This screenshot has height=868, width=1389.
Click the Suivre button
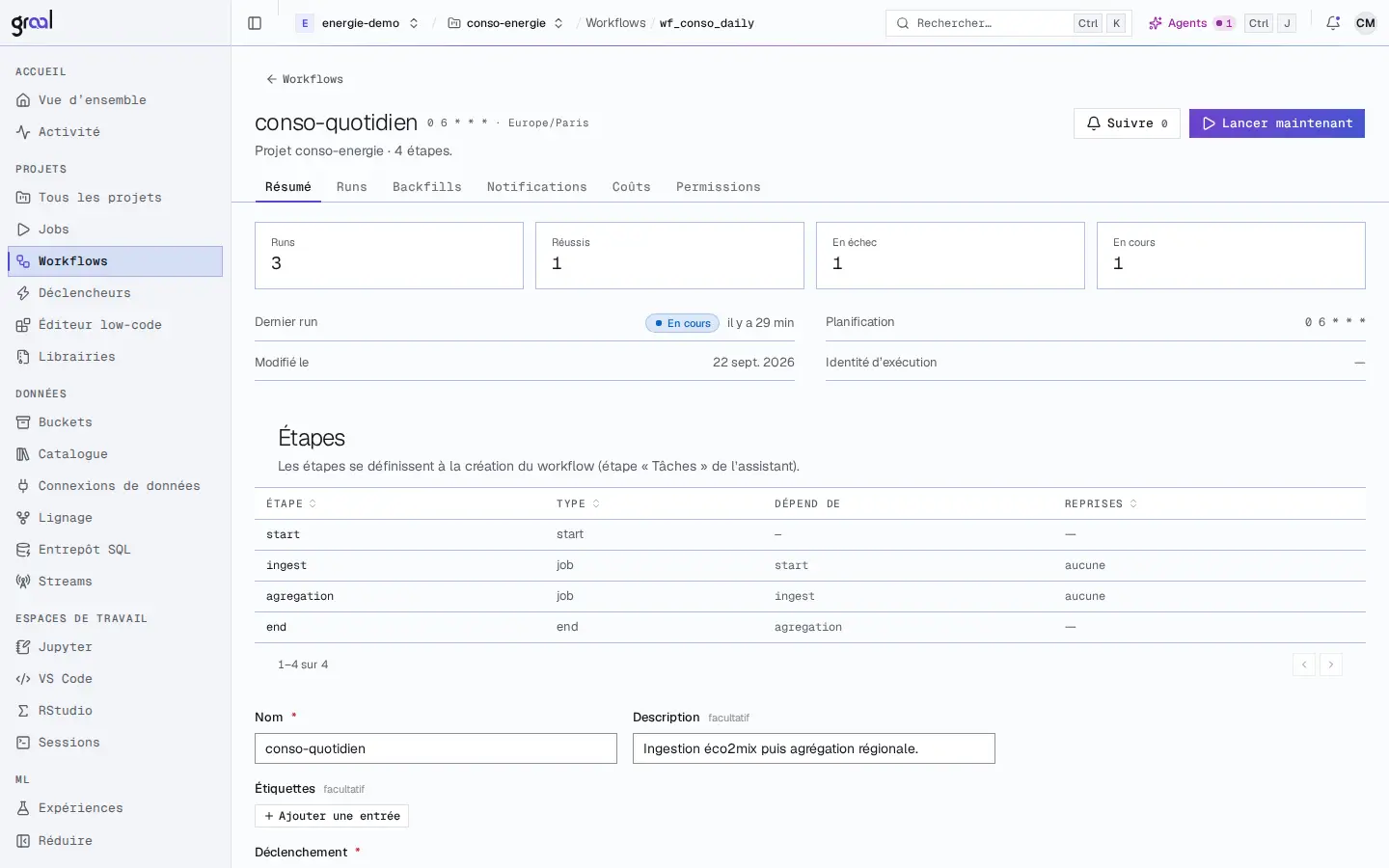(x=1127, y=123)
